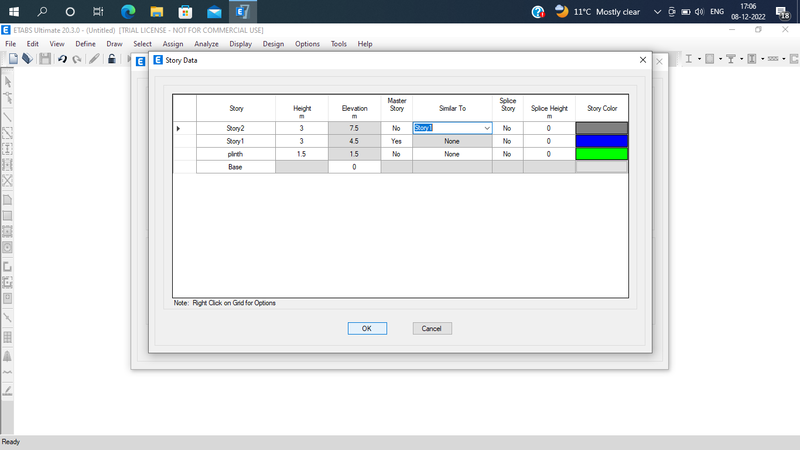800x450 pixels.
Task: Click the pencil refresh icon in toolbar
Action: coord(94,59)
